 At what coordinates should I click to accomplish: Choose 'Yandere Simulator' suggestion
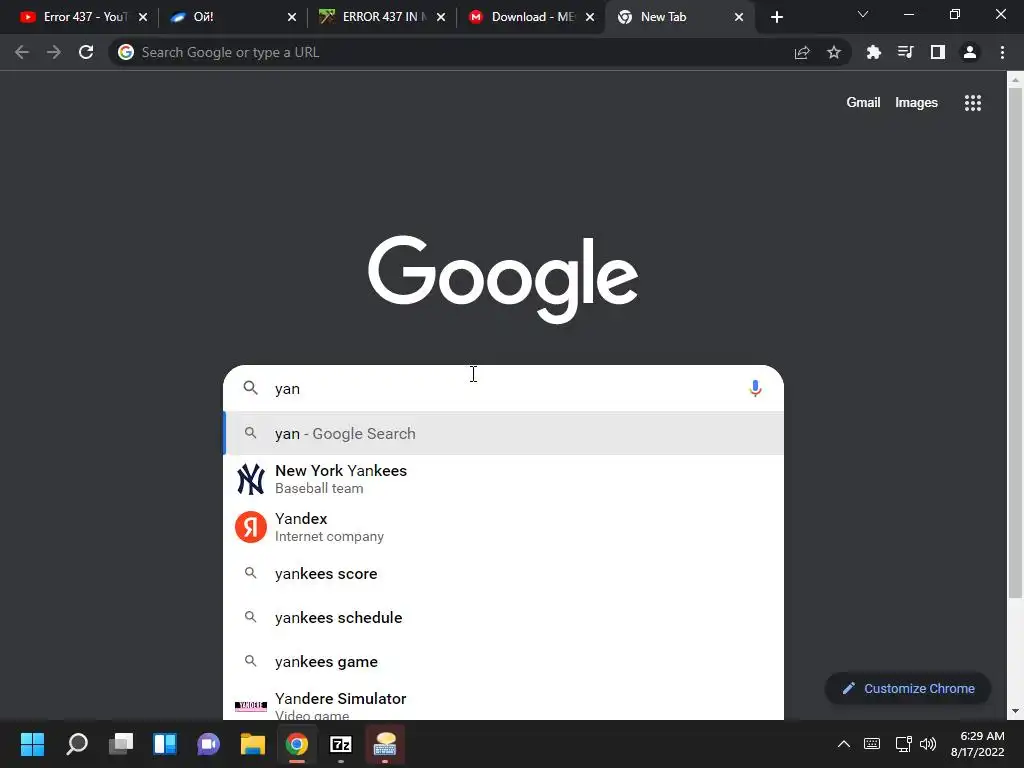(503, 703)
